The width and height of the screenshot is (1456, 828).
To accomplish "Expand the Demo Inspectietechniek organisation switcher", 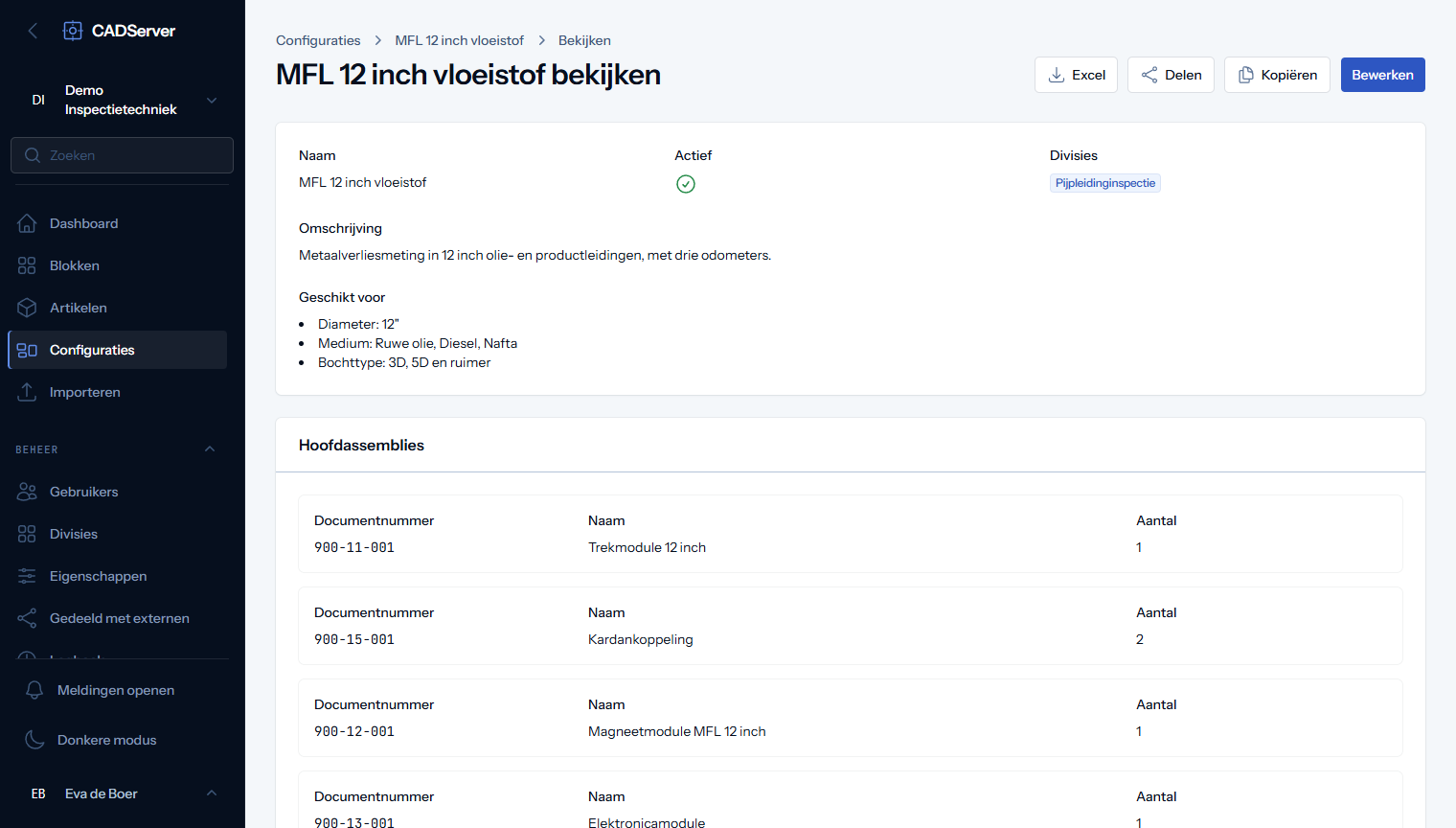I will click(123, 100).
